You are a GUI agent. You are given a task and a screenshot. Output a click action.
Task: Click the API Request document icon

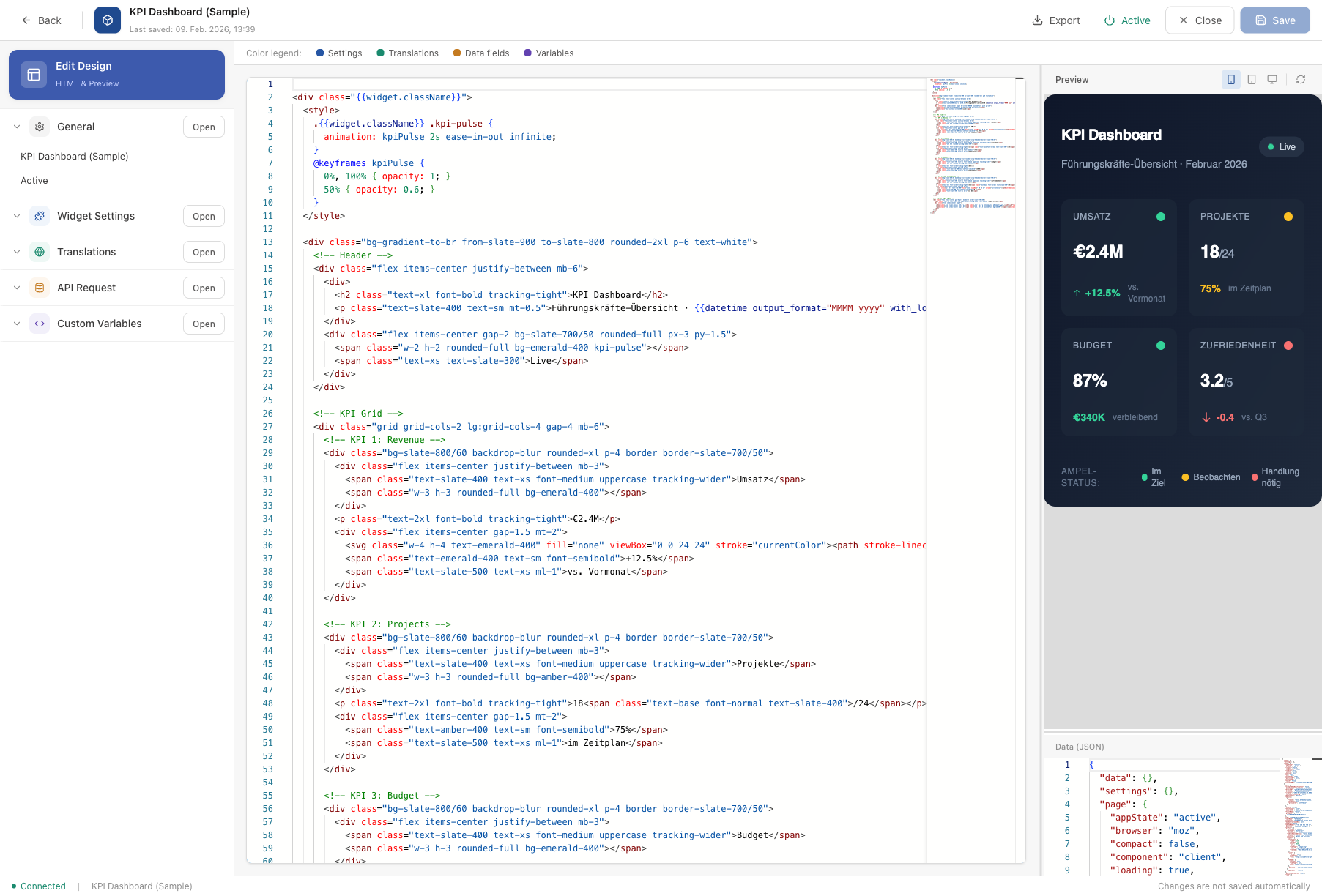click(x=39, y=288)
